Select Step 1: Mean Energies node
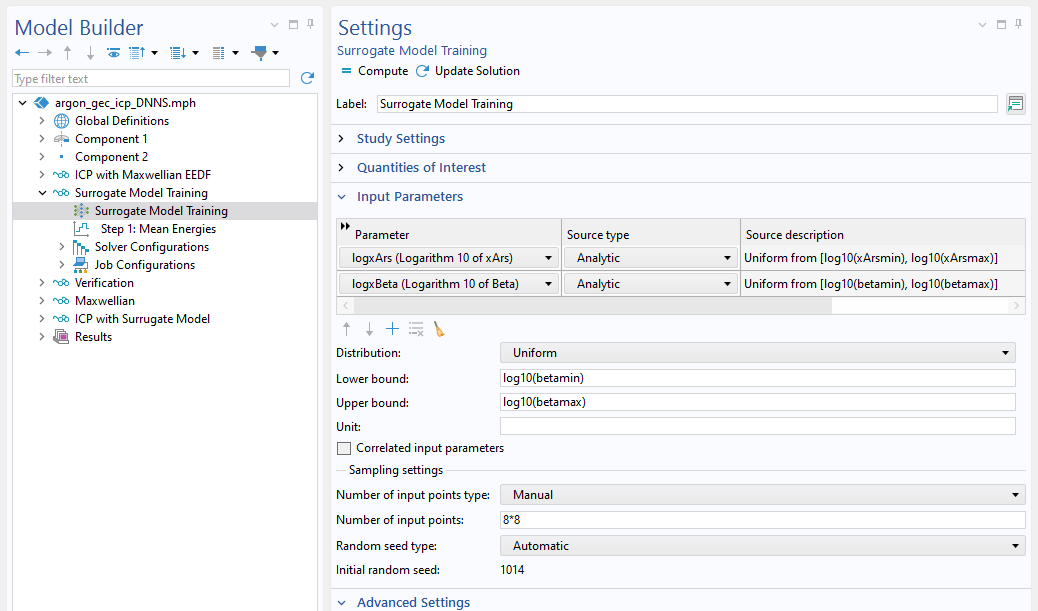The width and height of the screenshot is (1038, 611). pyautogui.click(x=158, y=229)
